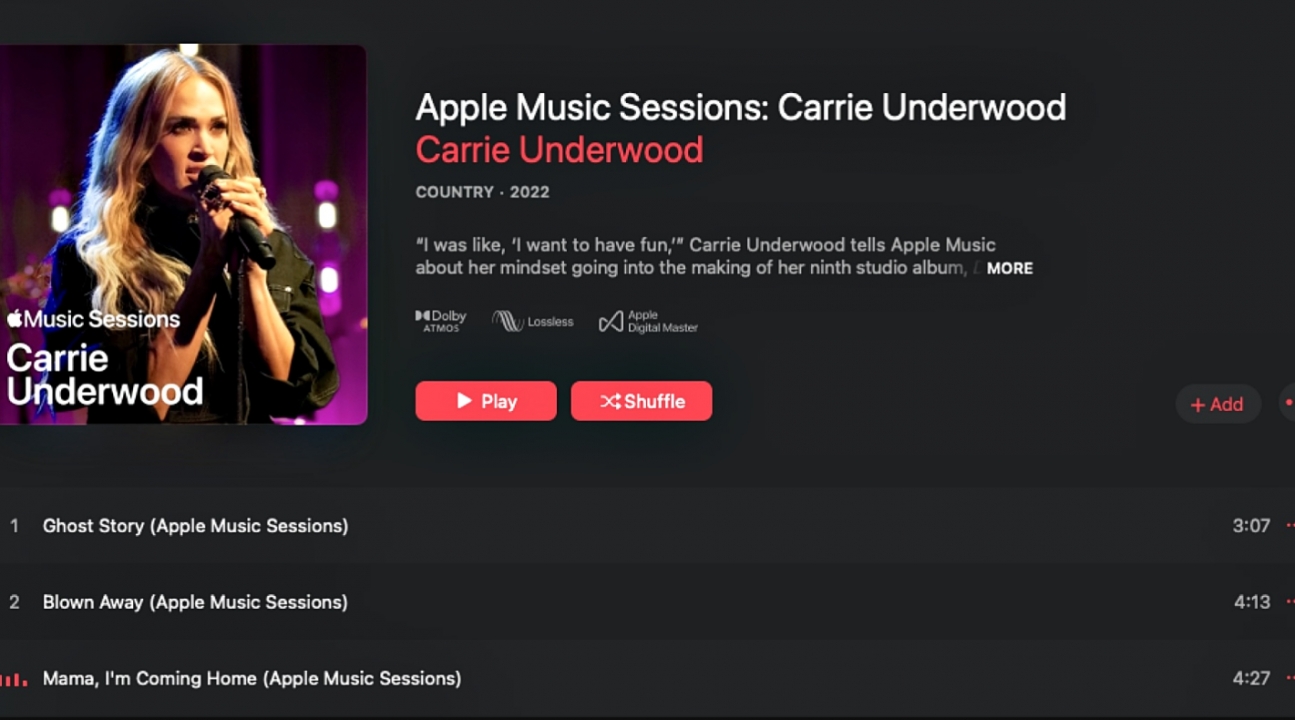
Task: Click the now-playing equalizer bars icon
Action: point(13,679)
